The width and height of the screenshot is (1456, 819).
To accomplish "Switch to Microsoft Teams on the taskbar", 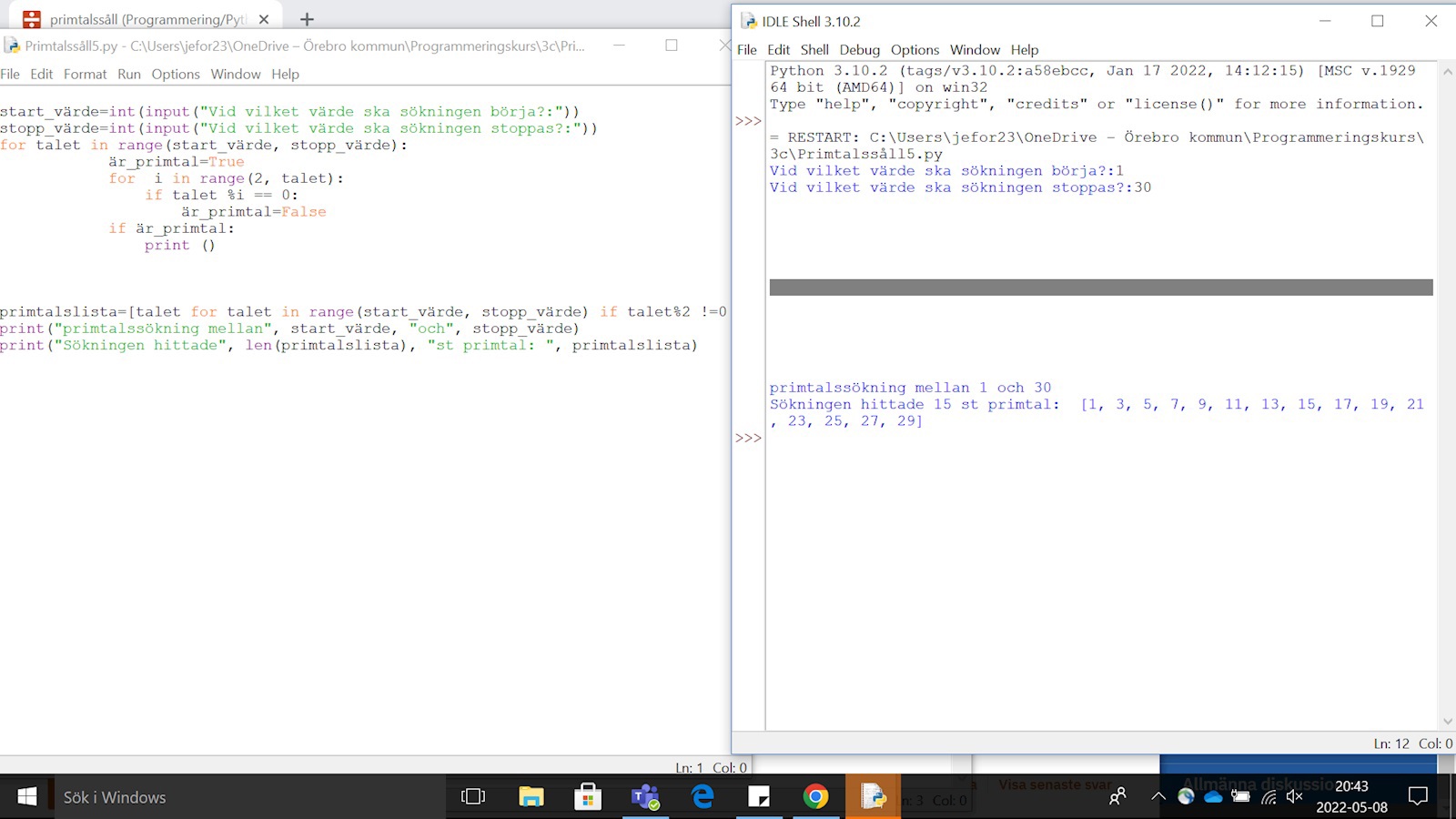I will 645,797.
